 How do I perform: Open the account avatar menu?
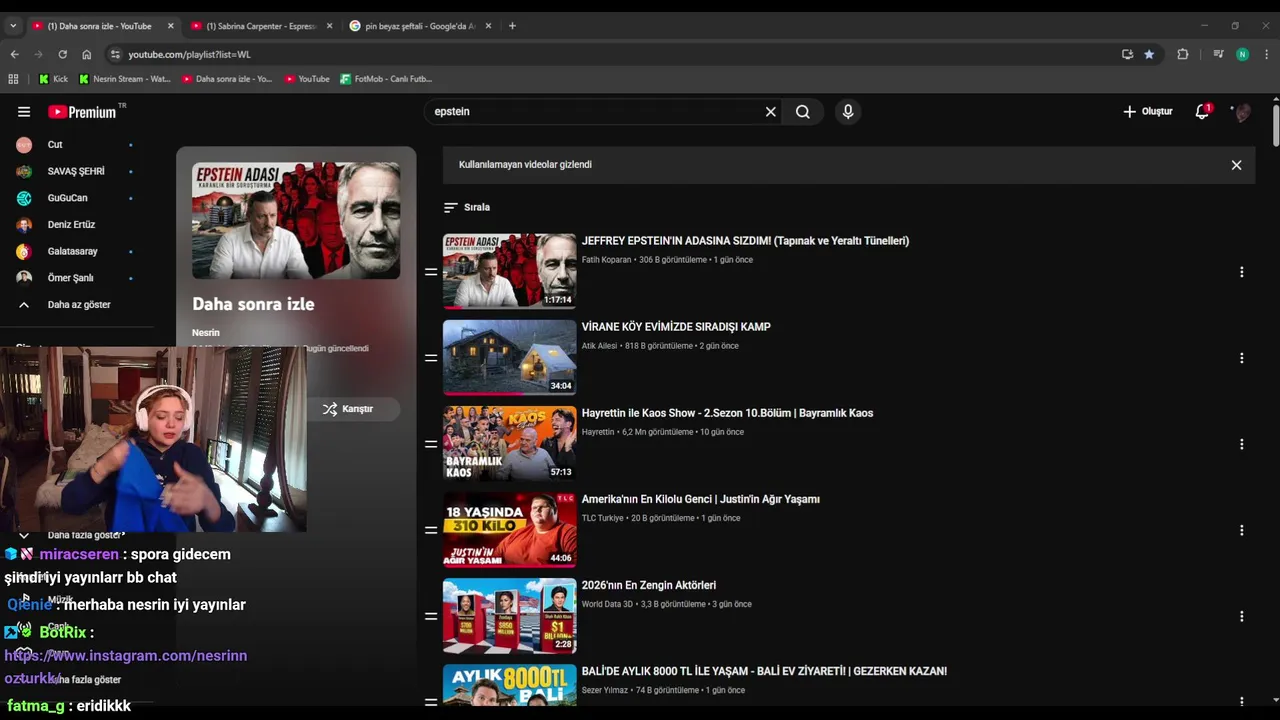tap(1242, 112)
